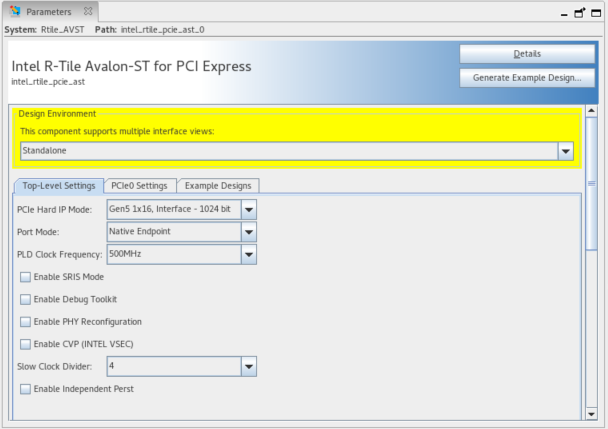
Task: Expand the PCIe Hard IP Mode dropdown
Action: click(x=249, y=209)
